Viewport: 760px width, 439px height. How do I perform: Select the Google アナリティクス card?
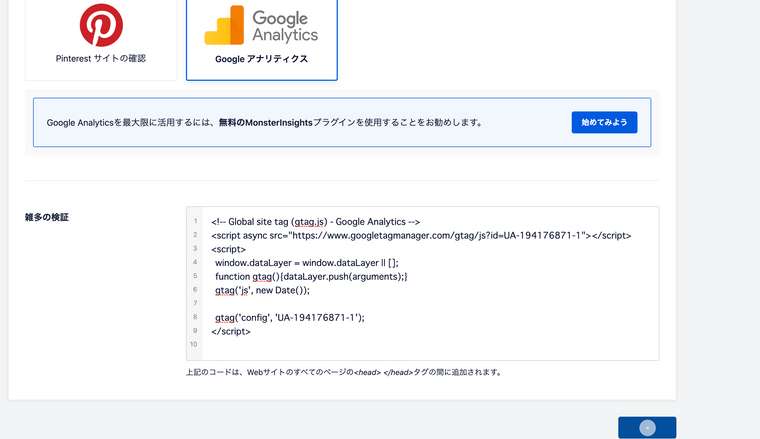pos(262,39)
